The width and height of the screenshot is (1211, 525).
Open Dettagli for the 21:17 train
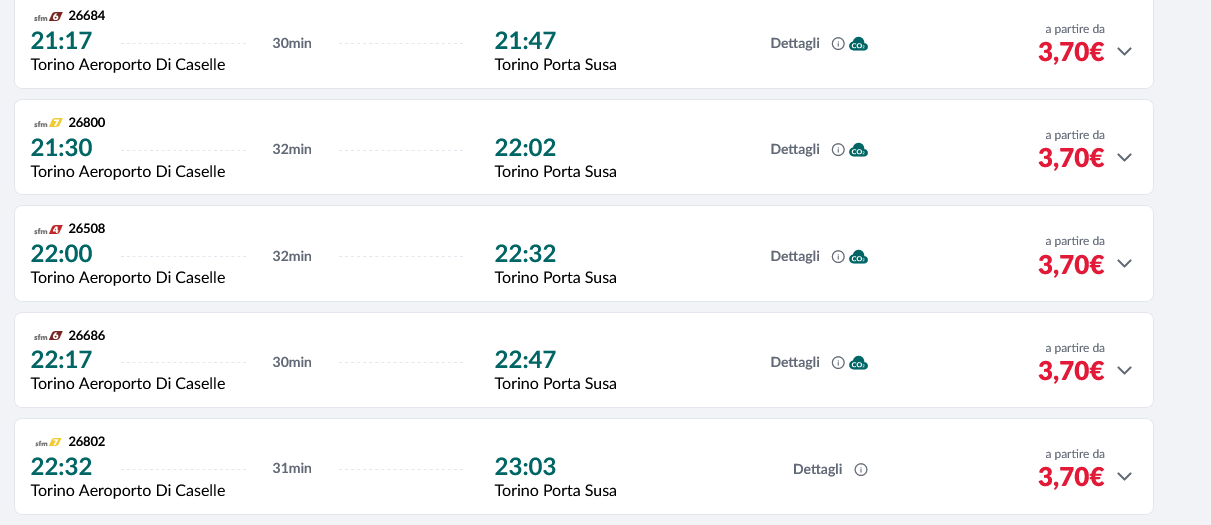(795, 43)
